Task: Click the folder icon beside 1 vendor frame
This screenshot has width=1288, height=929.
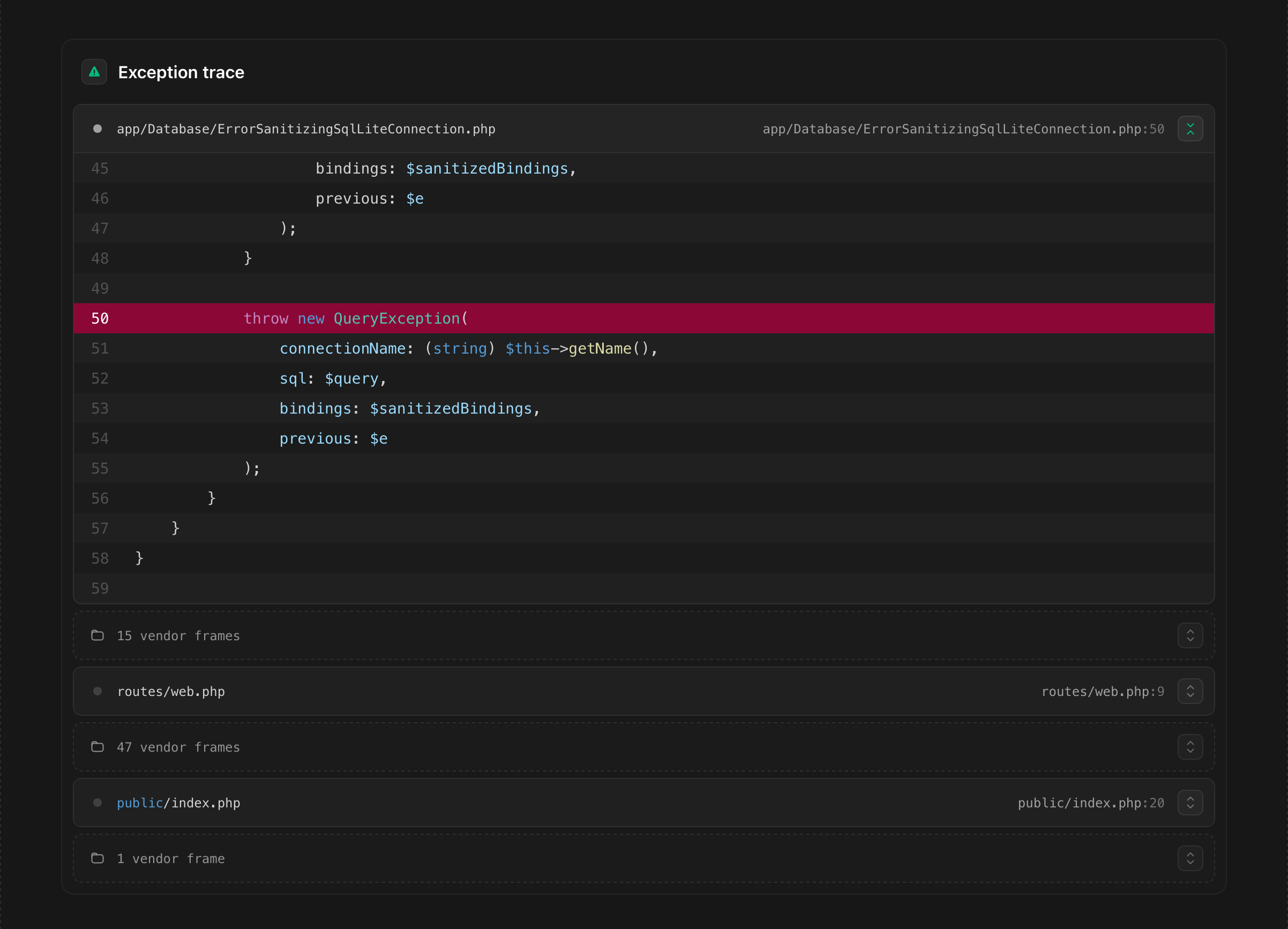Action: coord(97,859)
